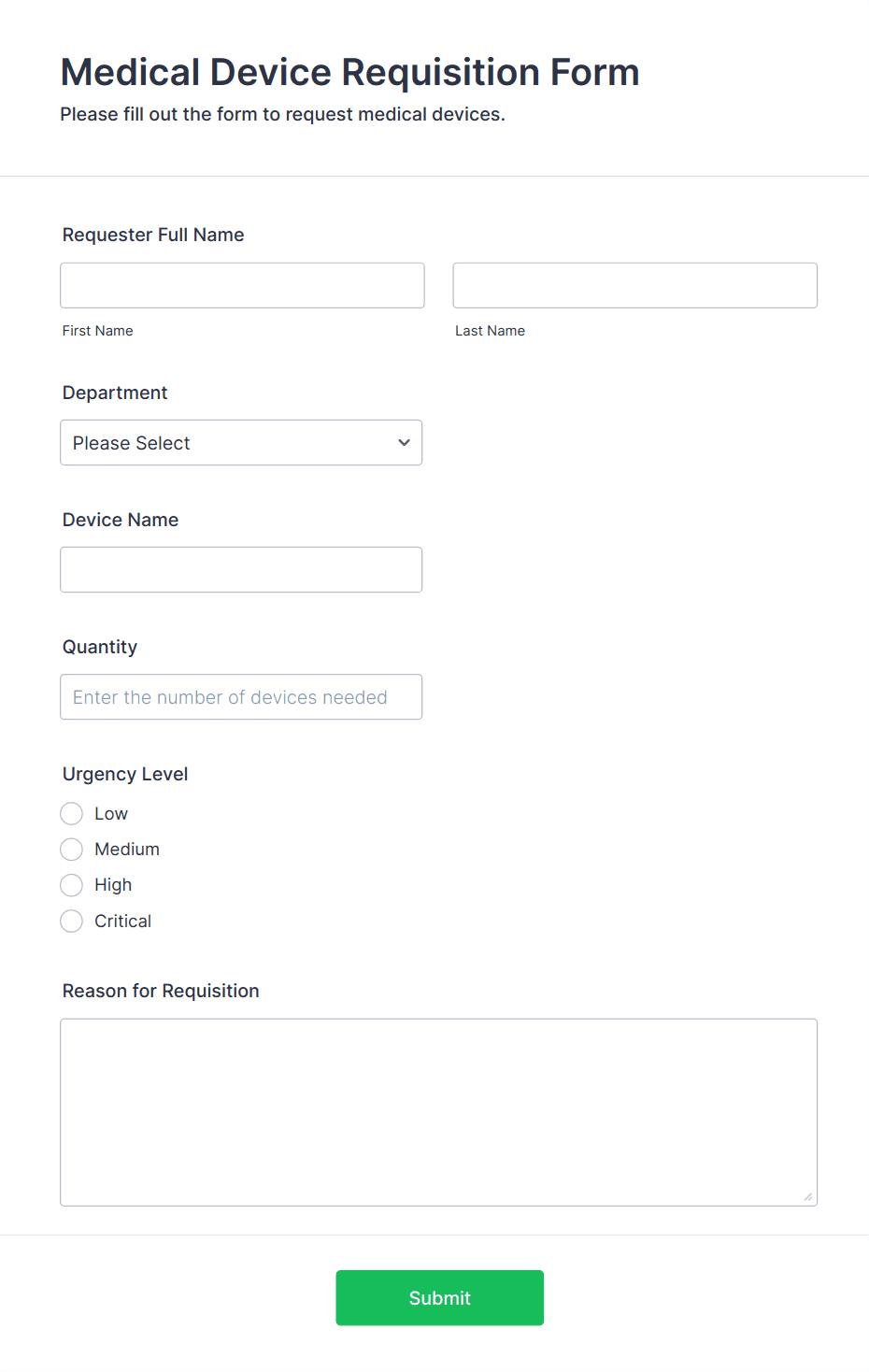Click the form subtitle instruction text
Viewport: 869px width, 1372px height.
click(282, 114)
